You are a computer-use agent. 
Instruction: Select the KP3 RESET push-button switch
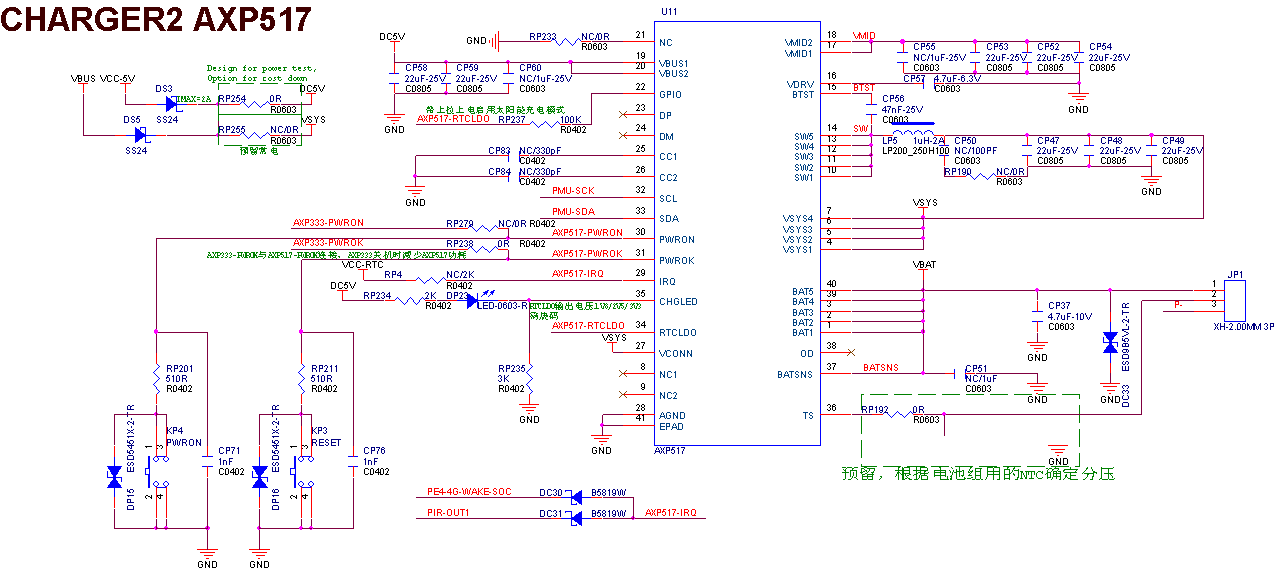point(300,468)
